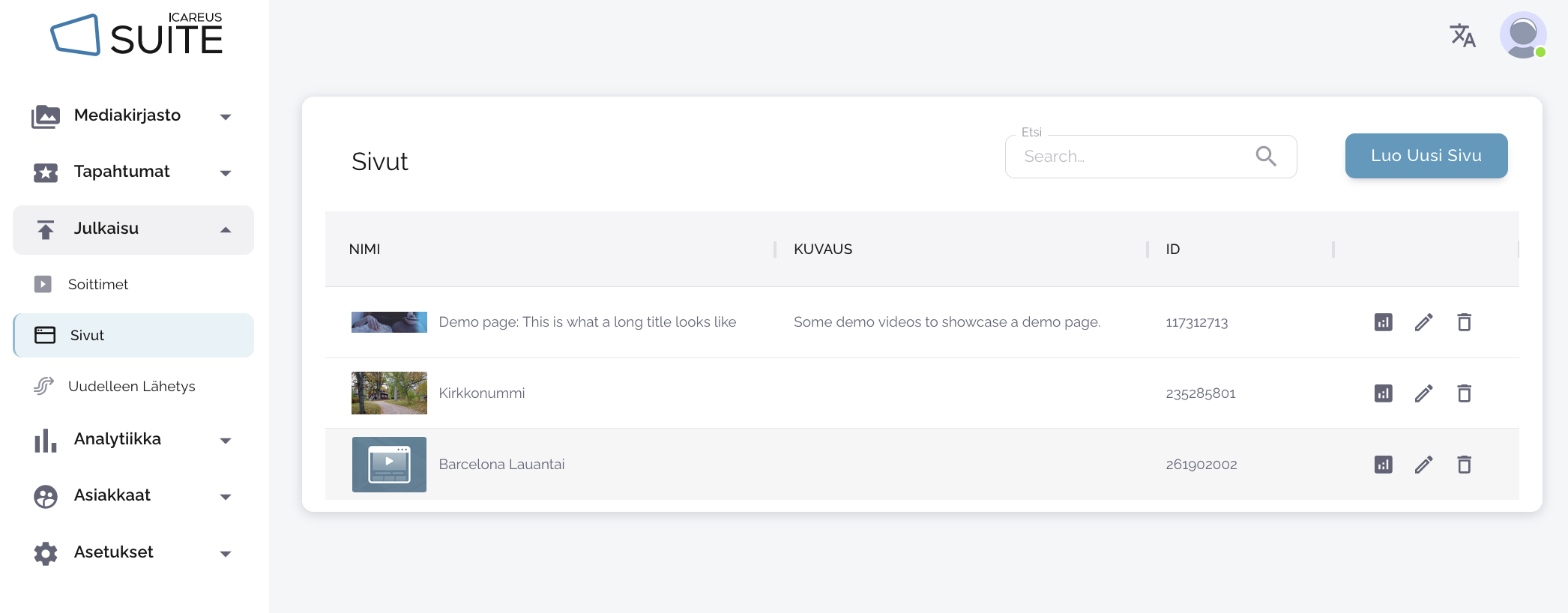
Task: Edit the Barcelona Lauantai page
Action: point(1423,465)
